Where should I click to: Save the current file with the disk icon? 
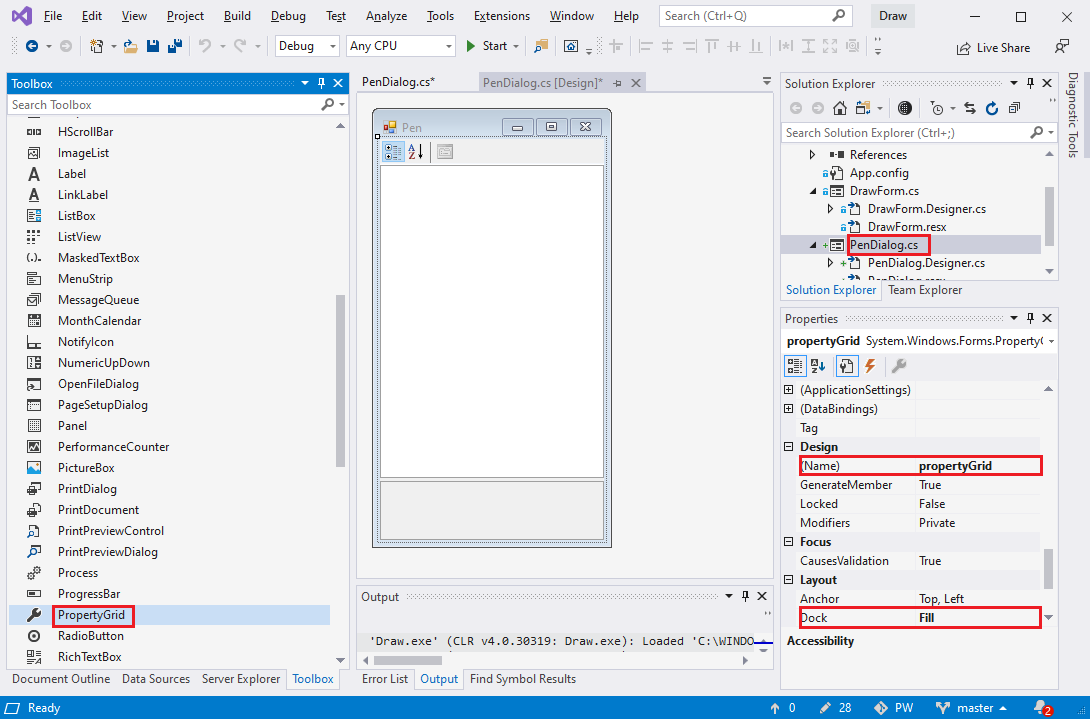pyautogui.click(x=153, y=46)
